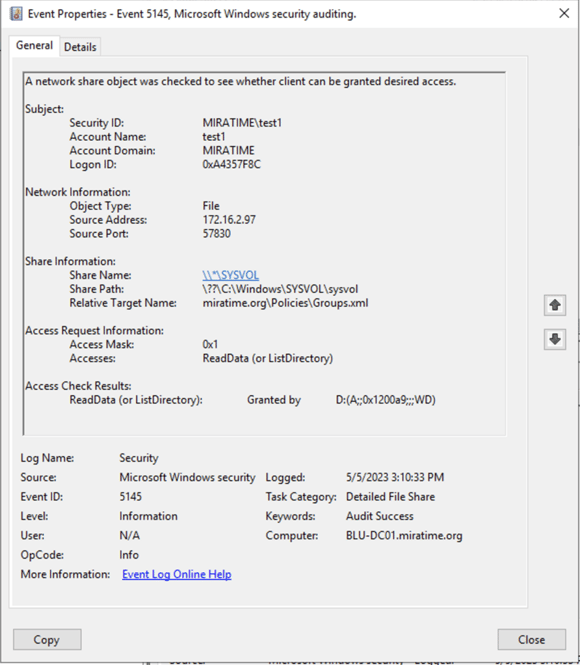The height and width of the screenshot is (665, 580).
Task: Click the Task Category Detailed File Share field
Action: coord(390,497)
